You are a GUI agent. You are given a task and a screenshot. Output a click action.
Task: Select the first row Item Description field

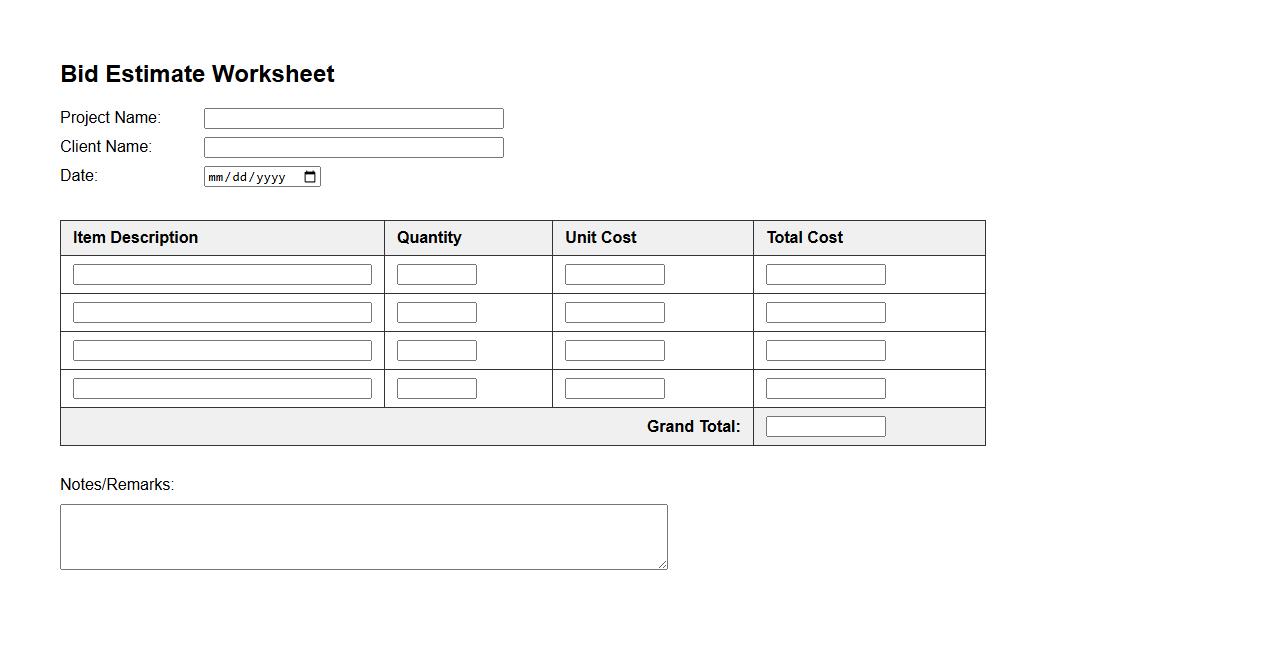click(222, 274)
